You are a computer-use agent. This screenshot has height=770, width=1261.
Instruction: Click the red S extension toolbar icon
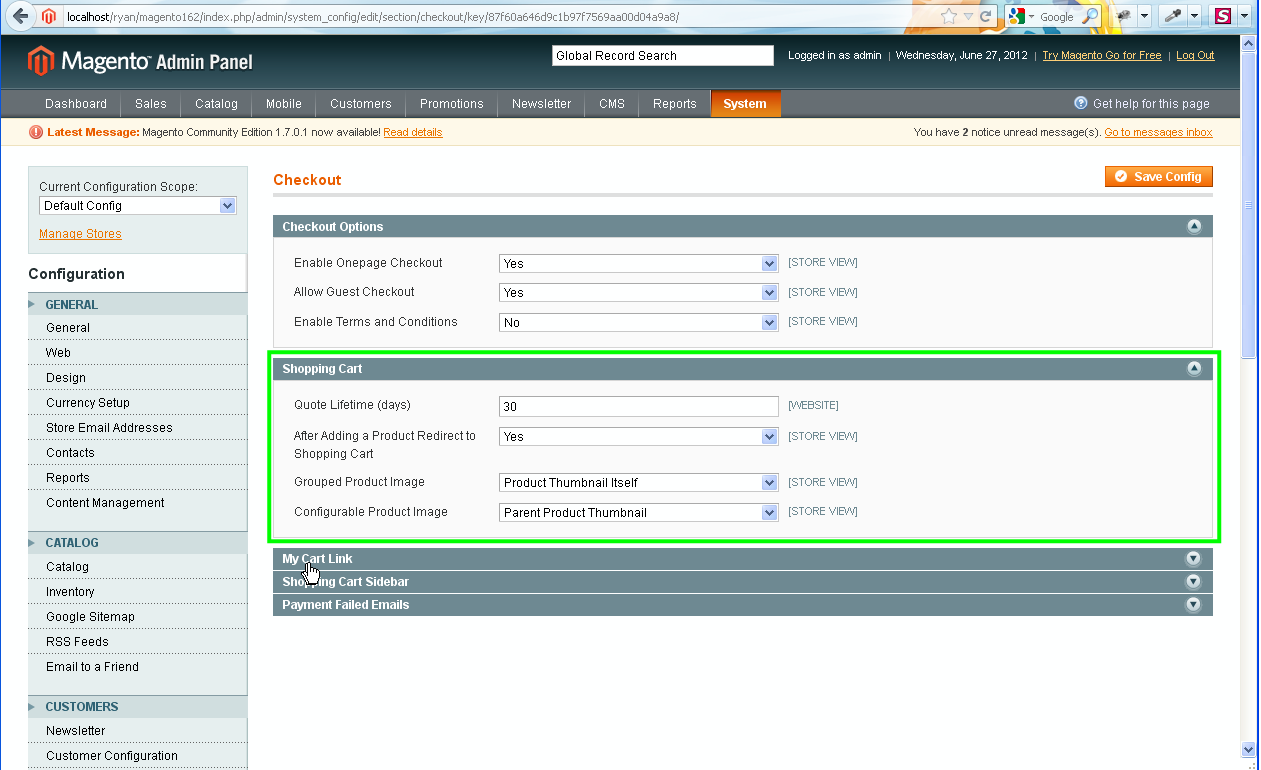click(1223, 16)
